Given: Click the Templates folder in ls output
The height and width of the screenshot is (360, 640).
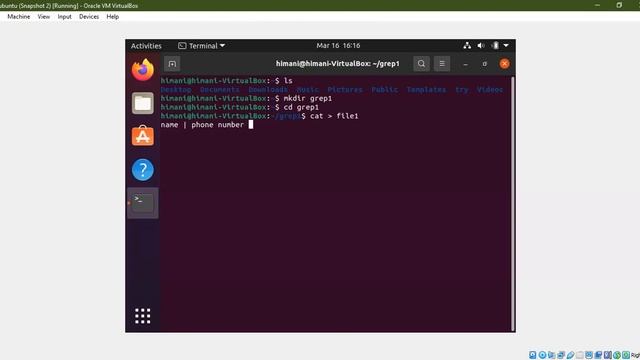Looking at the screenshot, I should pyautogui.click(x=426, y=90).
